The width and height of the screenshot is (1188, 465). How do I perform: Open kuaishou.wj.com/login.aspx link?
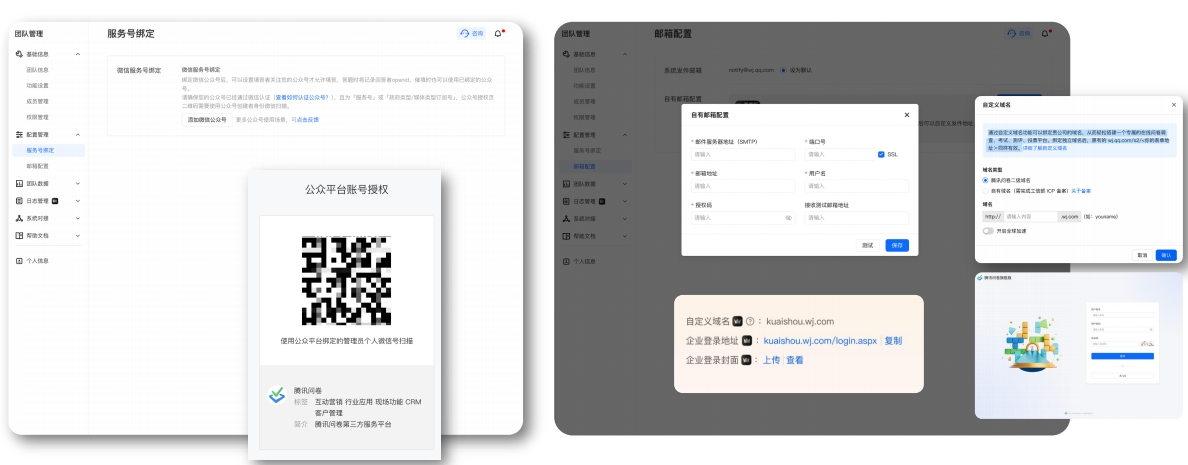(x=821, y=341)
